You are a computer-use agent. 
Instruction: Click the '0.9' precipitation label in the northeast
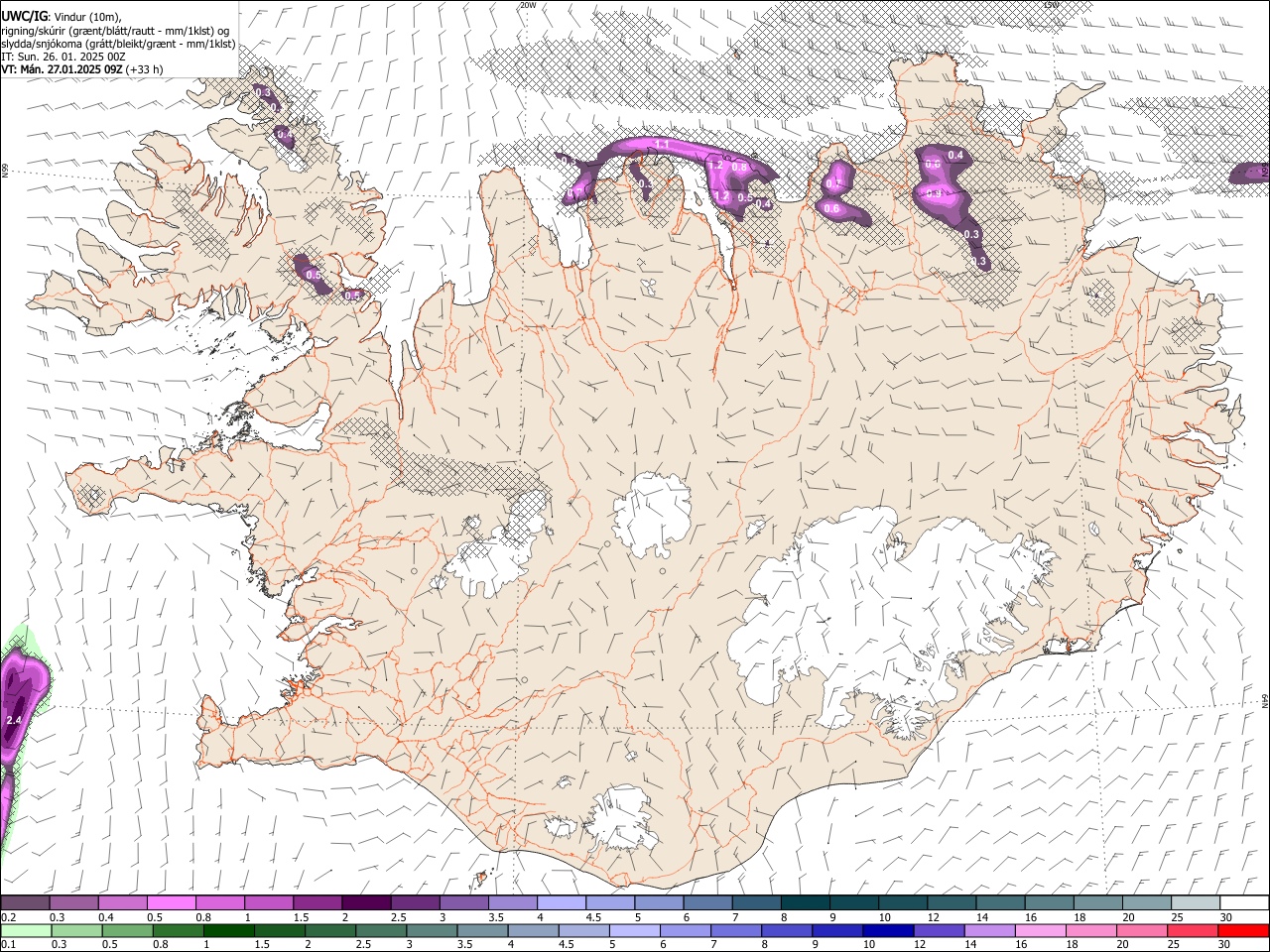[933, 194]
